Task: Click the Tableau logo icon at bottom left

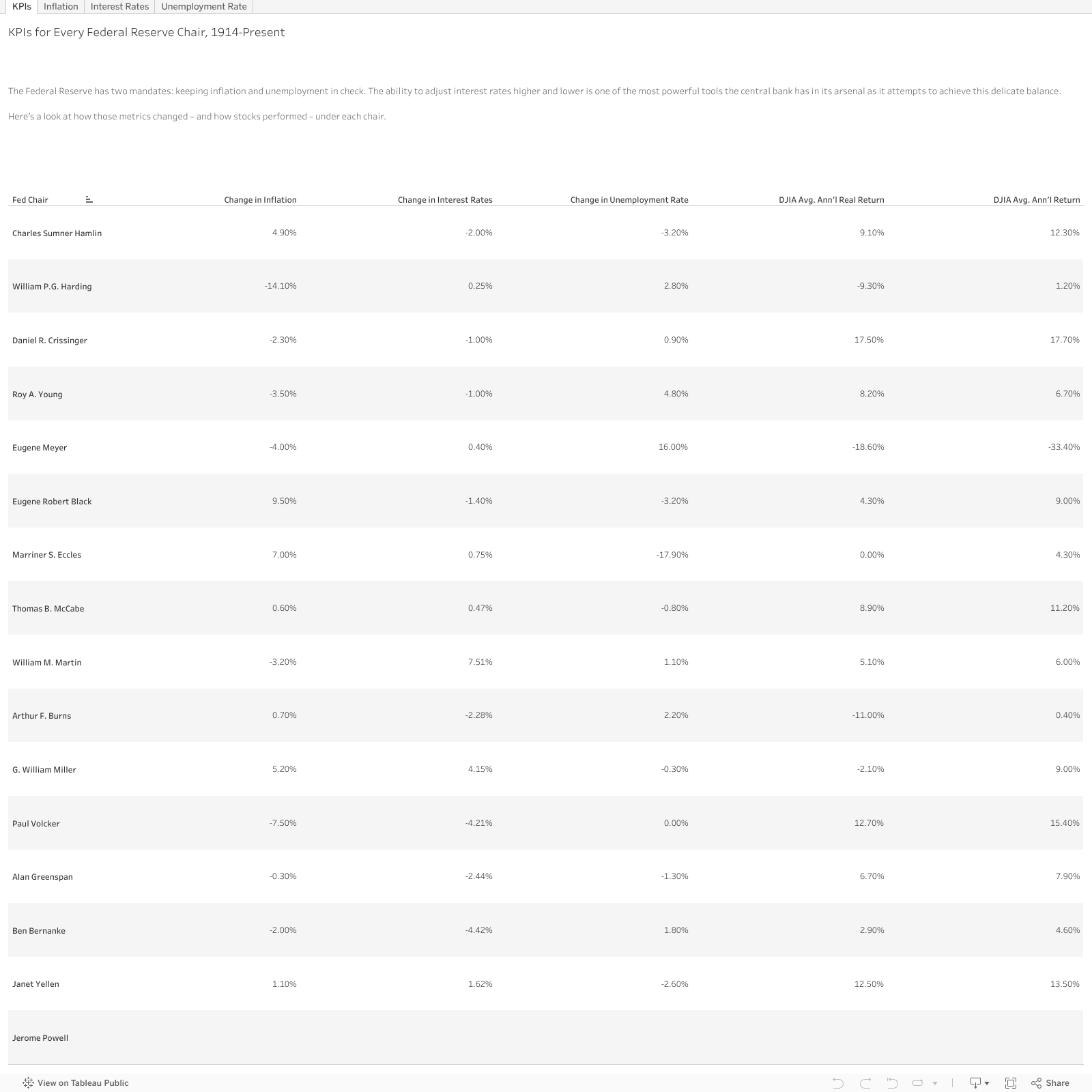Action: (x=28, y=1083)
